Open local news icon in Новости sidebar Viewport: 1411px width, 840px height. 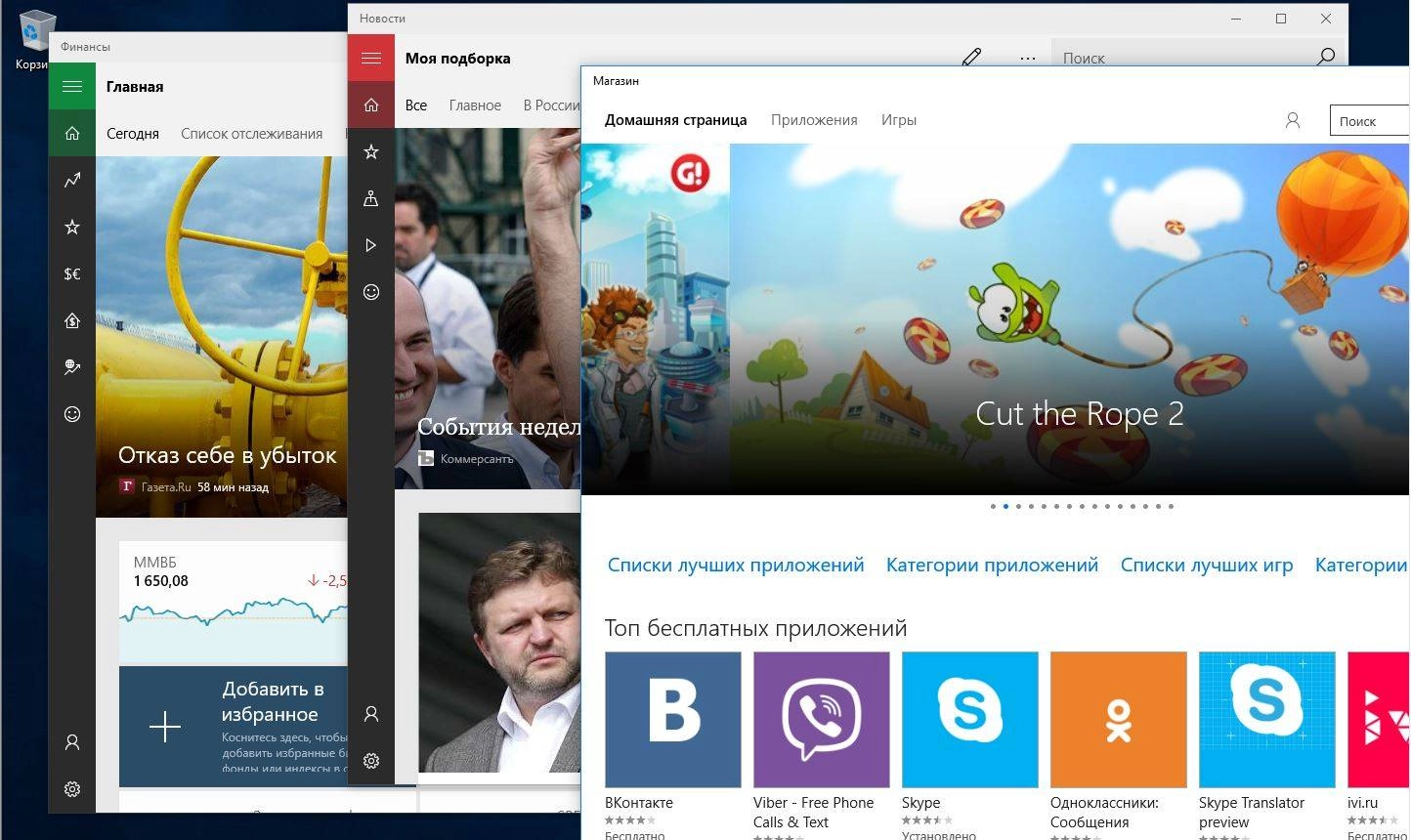click(x=371, y=199)
